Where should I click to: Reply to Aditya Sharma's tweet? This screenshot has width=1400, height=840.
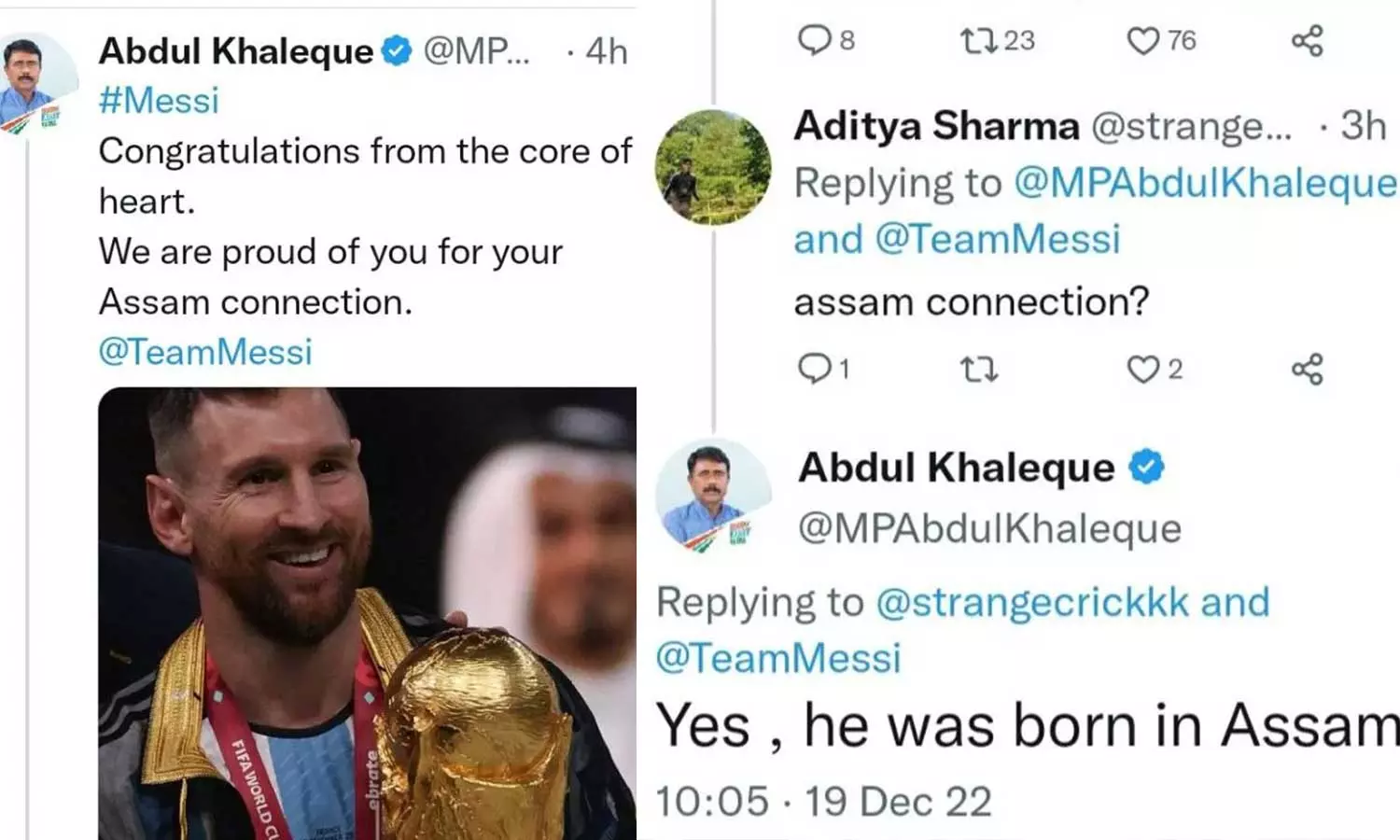[815, 370]
